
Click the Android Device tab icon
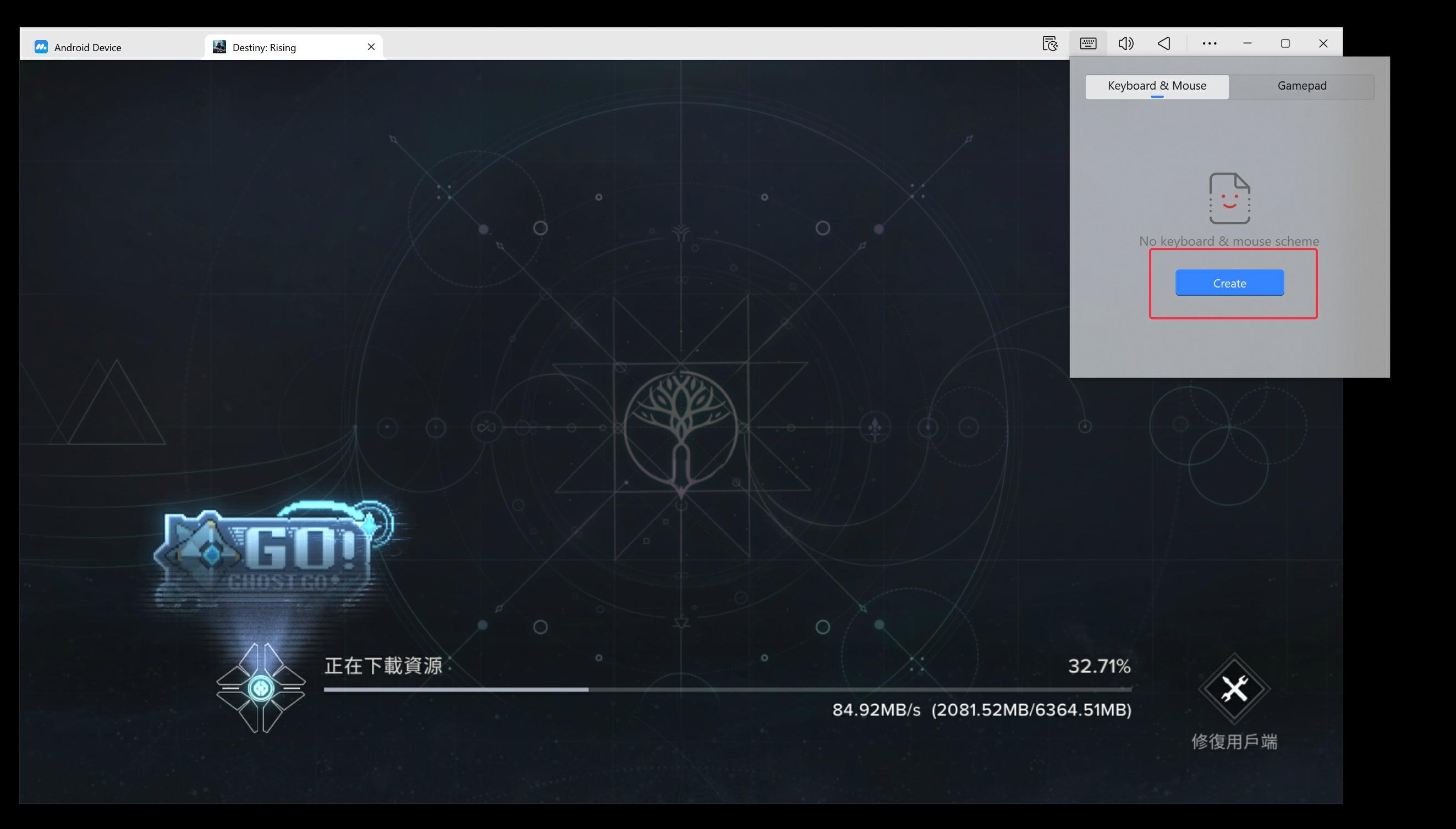coord(41,47)
